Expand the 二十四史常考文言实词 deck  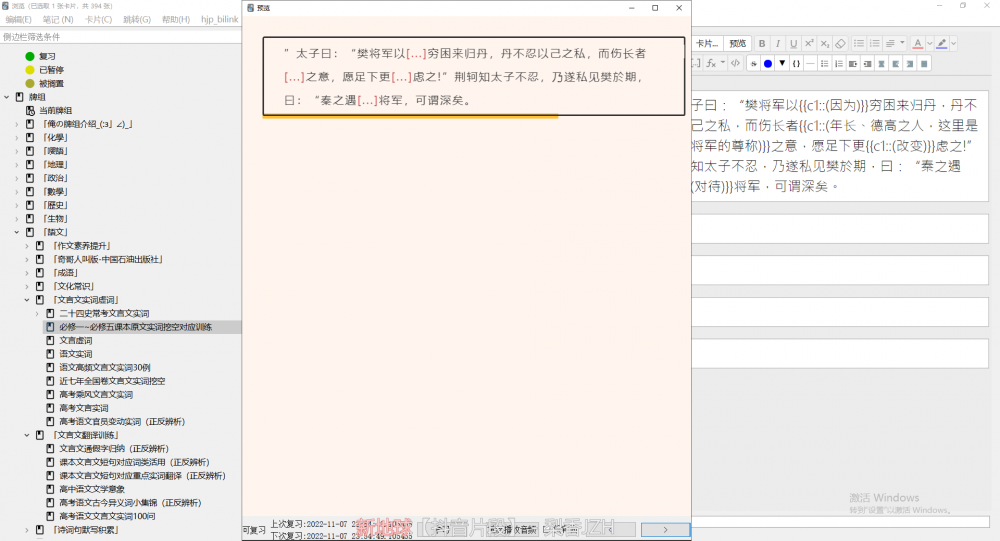(37, 313)
